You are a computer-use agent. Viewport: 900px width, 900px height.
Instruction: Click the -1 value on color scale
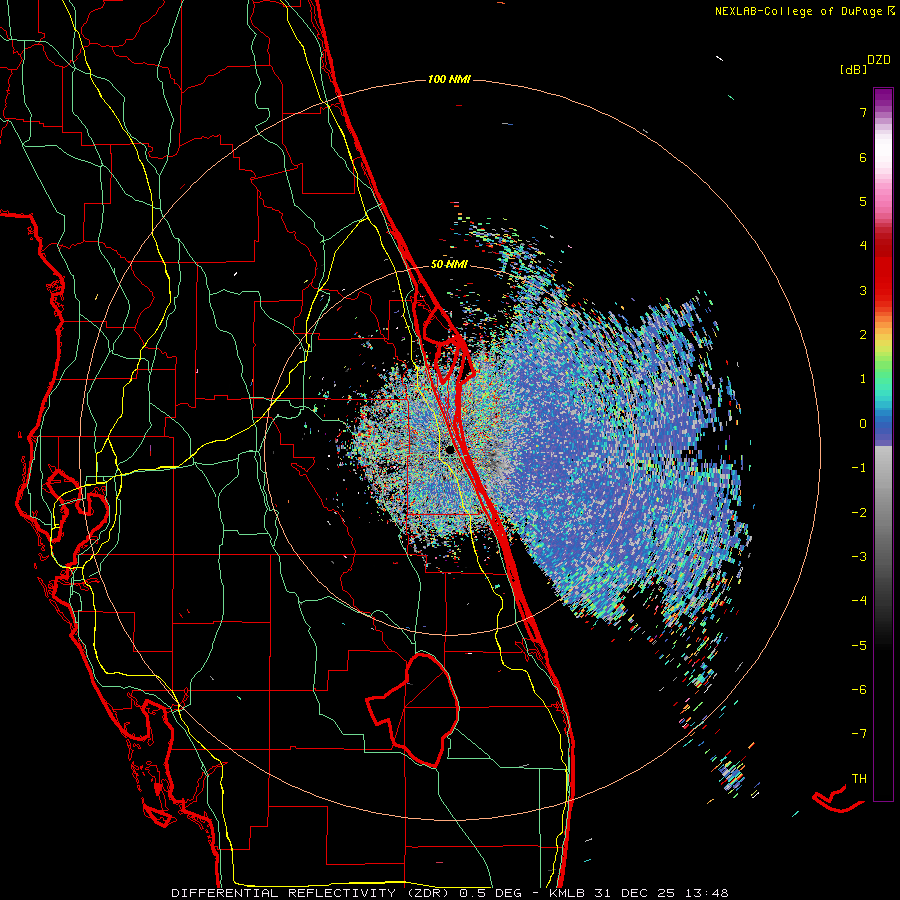click(x=859, y=468)
